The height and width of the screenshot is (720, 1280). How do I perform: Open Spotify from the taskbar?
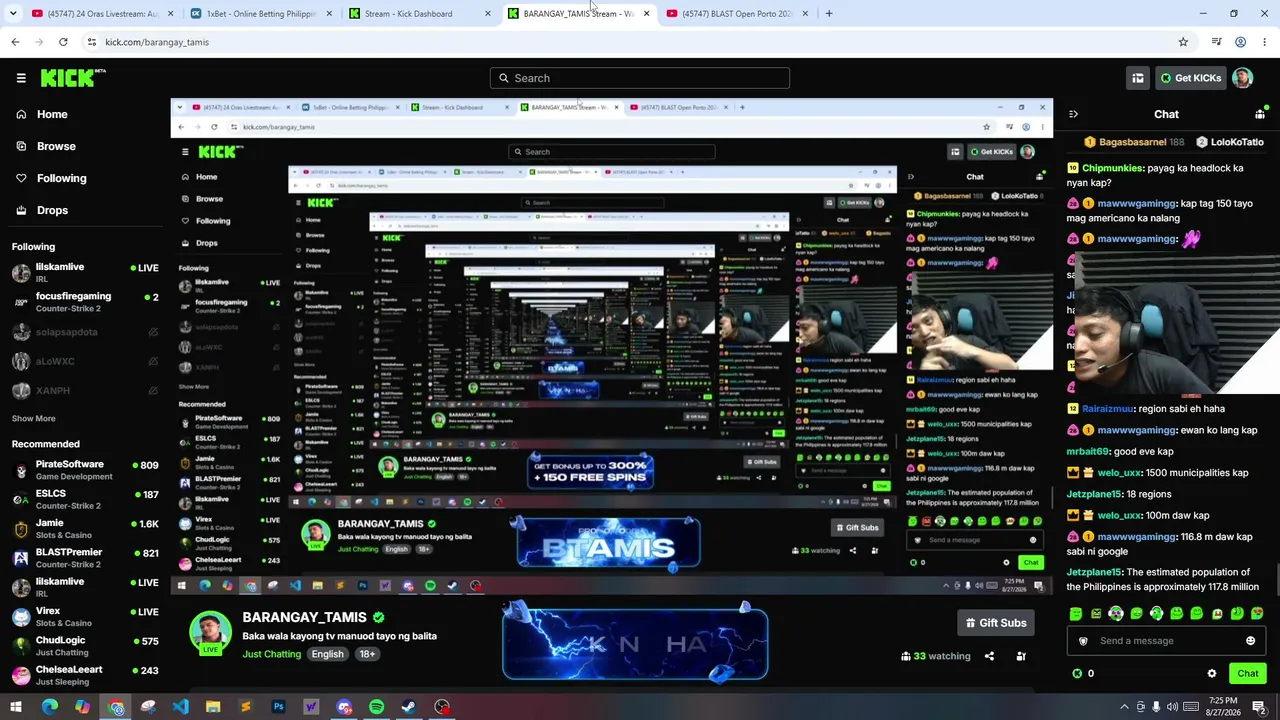[x=376, y=708]
